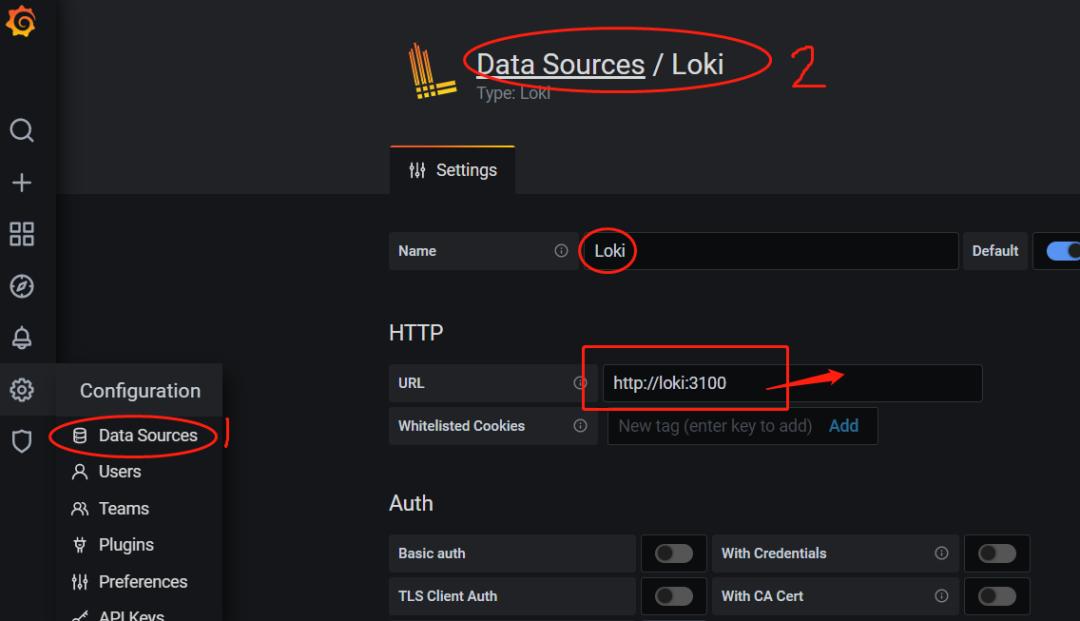Open the Dashboards grid icon
Screen dimensions: 1080x621
(x=21, y=234)
